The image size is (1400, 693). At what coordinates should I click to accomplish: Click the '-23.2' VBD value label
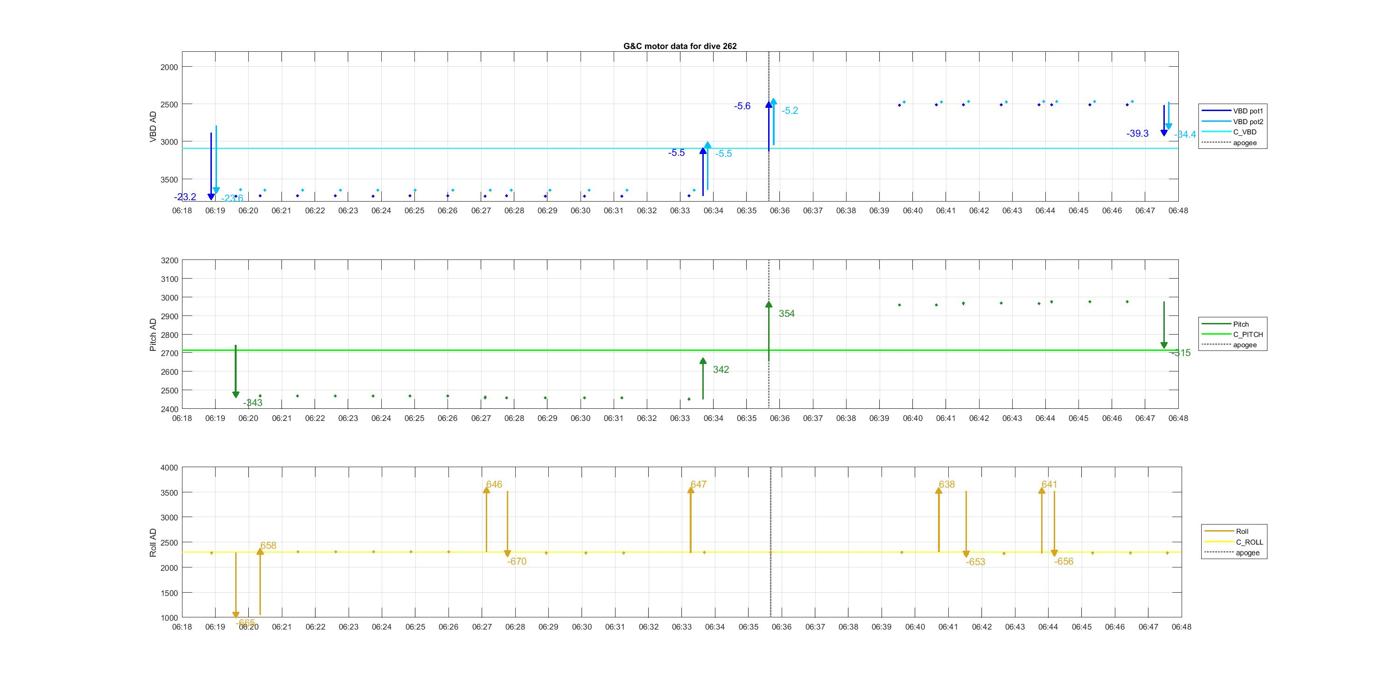point(185,197)
